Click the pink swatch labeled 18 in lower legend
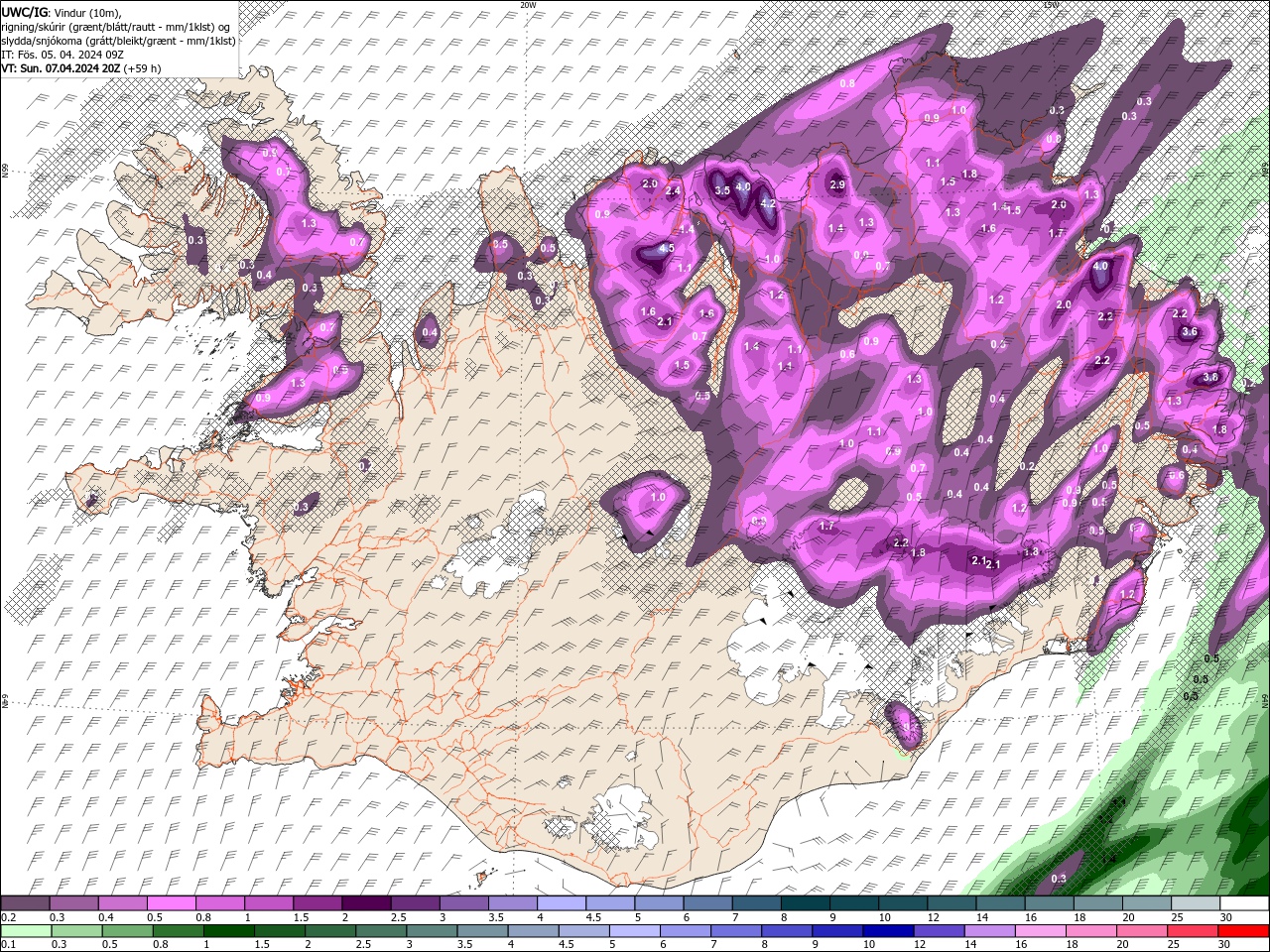Image resolution: width=1270 pixels, height=952 pixels. point(1091,931)
